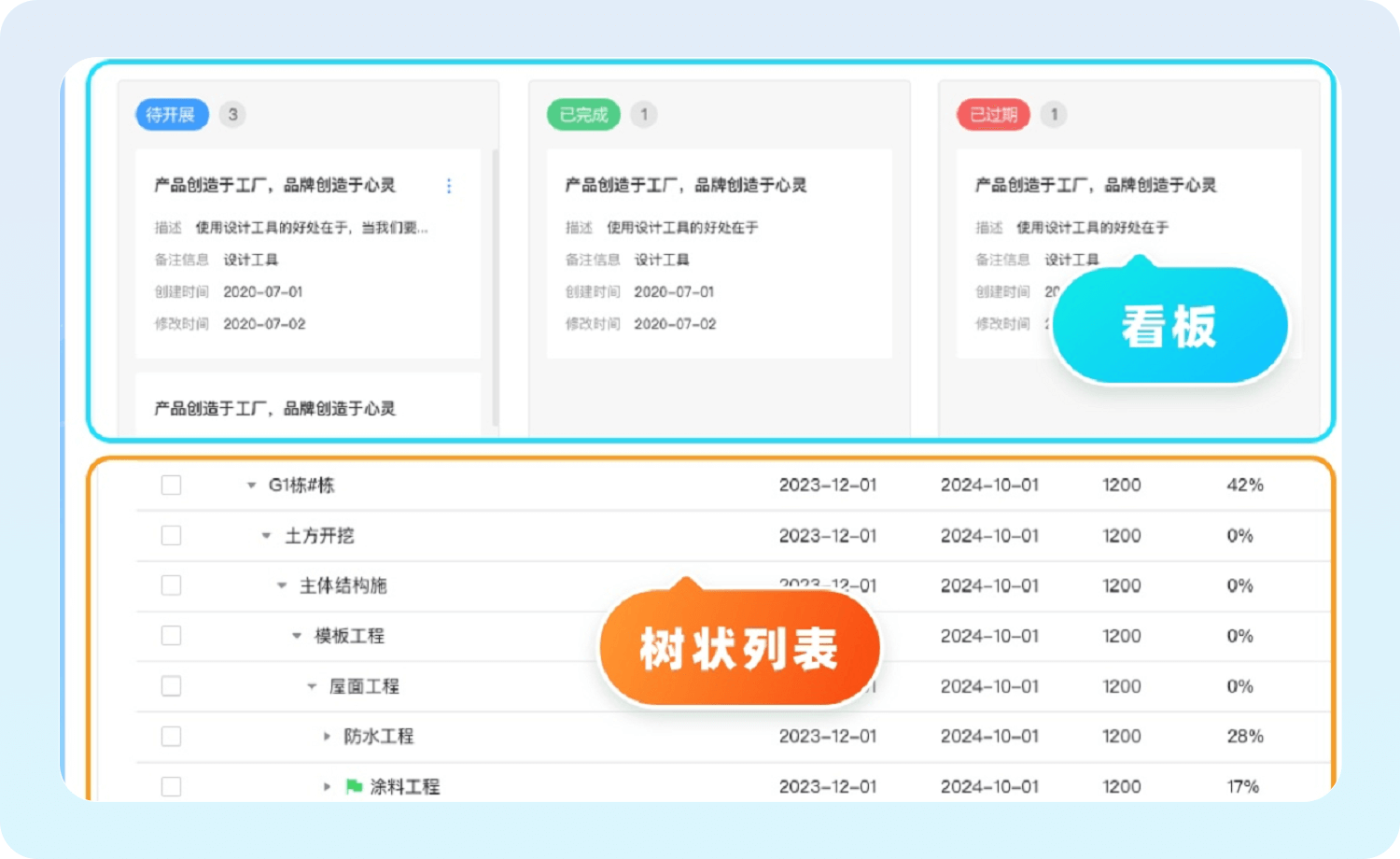Check the checkbox for G1栋#栋 row

pos(171,486)
